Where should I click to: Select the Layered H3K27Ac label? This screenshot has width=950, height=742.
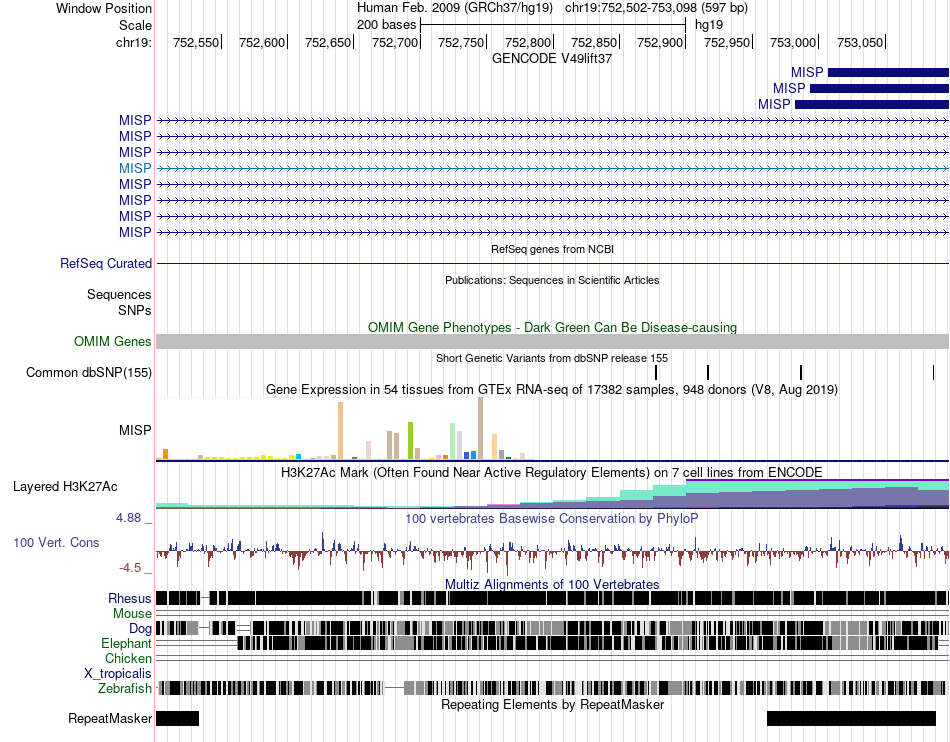point(65,487)
